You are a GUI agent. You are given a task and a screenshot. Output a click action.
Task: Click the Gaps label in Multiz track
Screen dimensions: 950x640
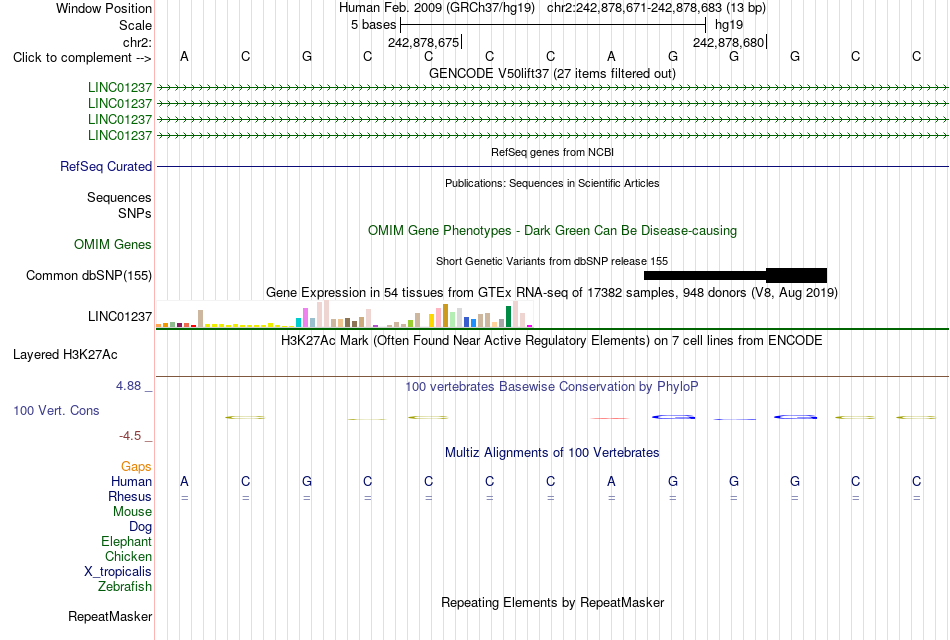point(136,466)
